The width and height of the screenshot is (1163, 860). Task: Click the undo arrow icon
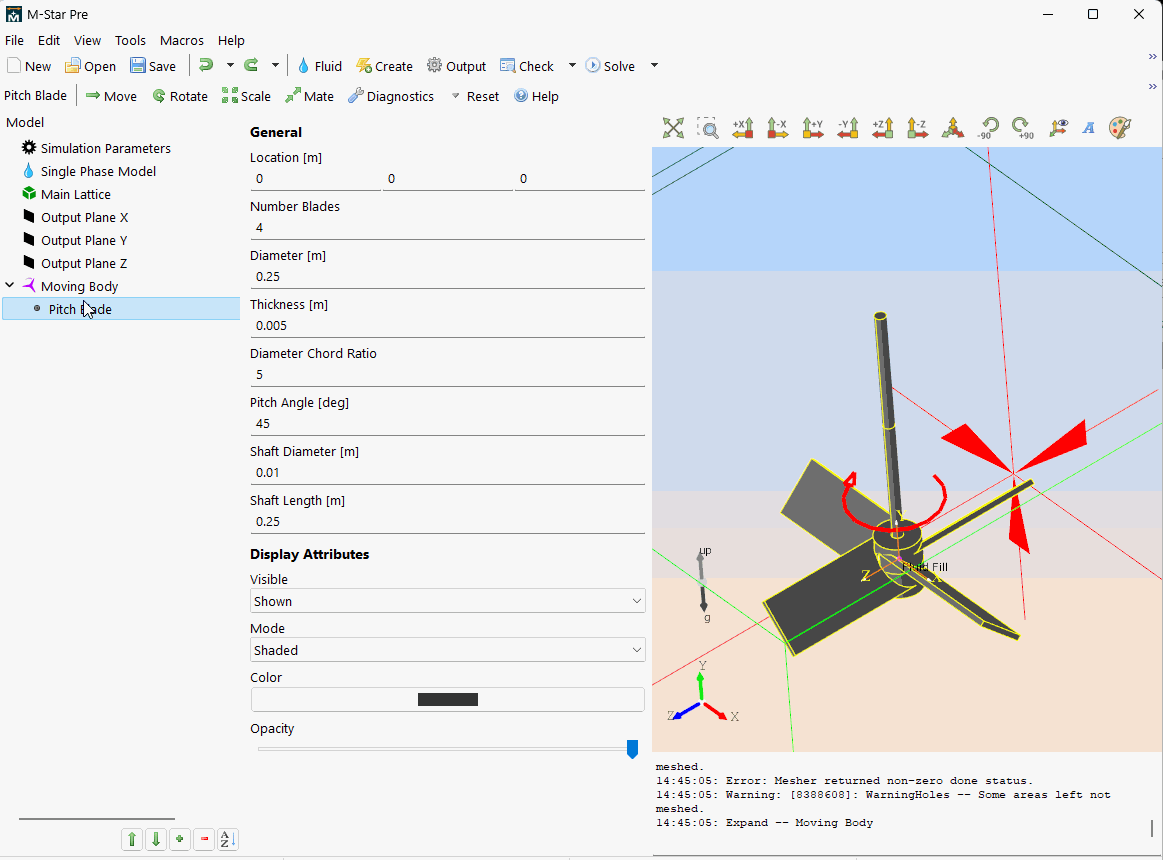206,65
